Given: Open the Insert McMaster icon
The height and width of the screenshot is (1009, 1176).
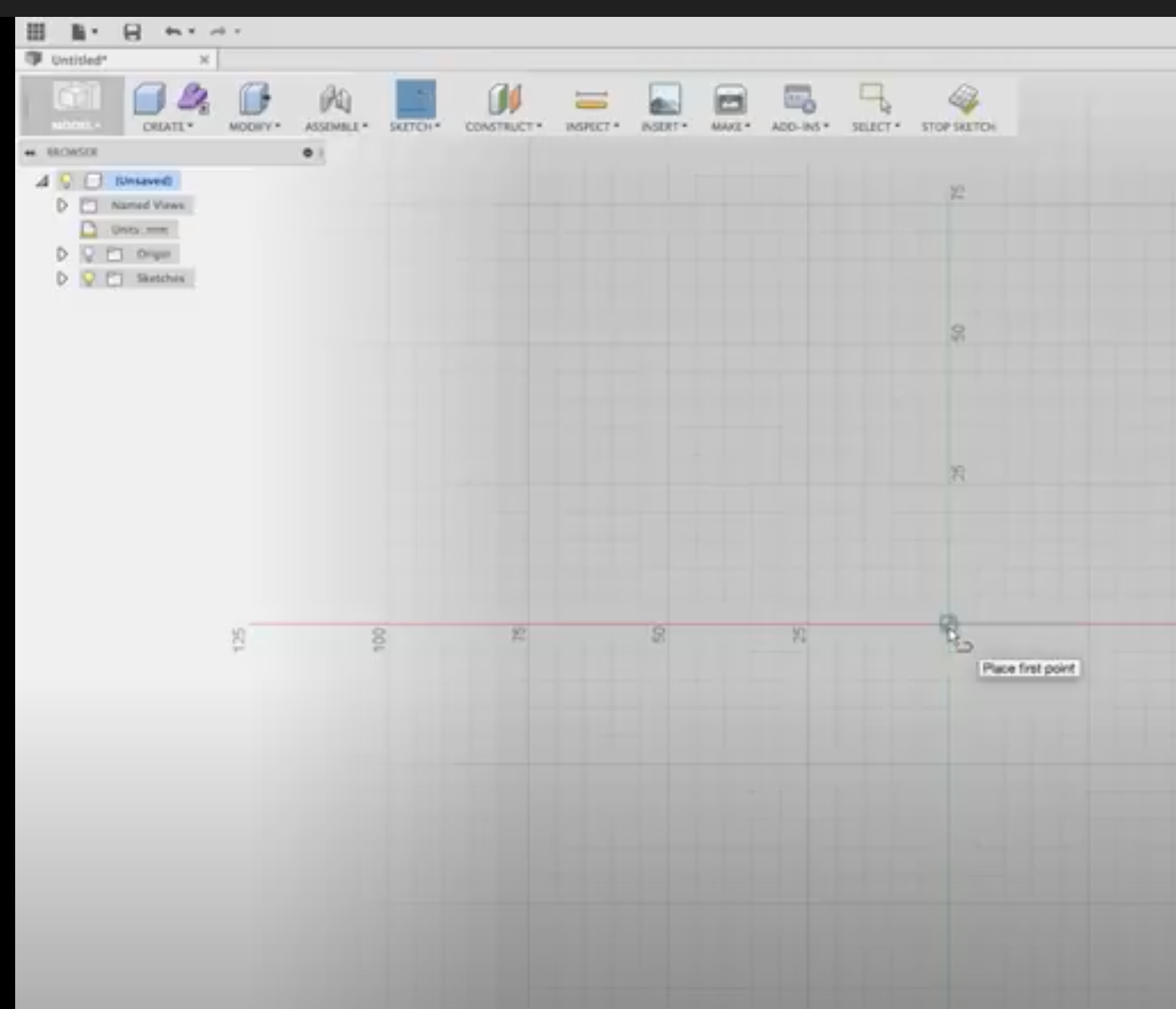Looking at the screenshot, I should tap(663, 100).
